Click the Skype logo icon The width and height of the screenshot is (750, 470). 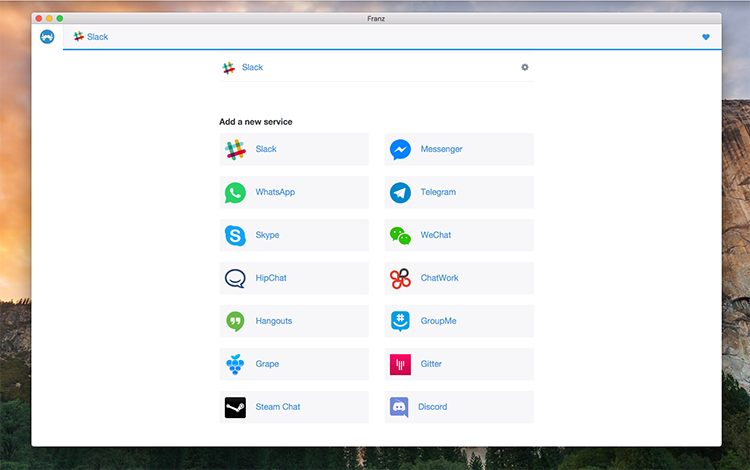pos(235,235)
